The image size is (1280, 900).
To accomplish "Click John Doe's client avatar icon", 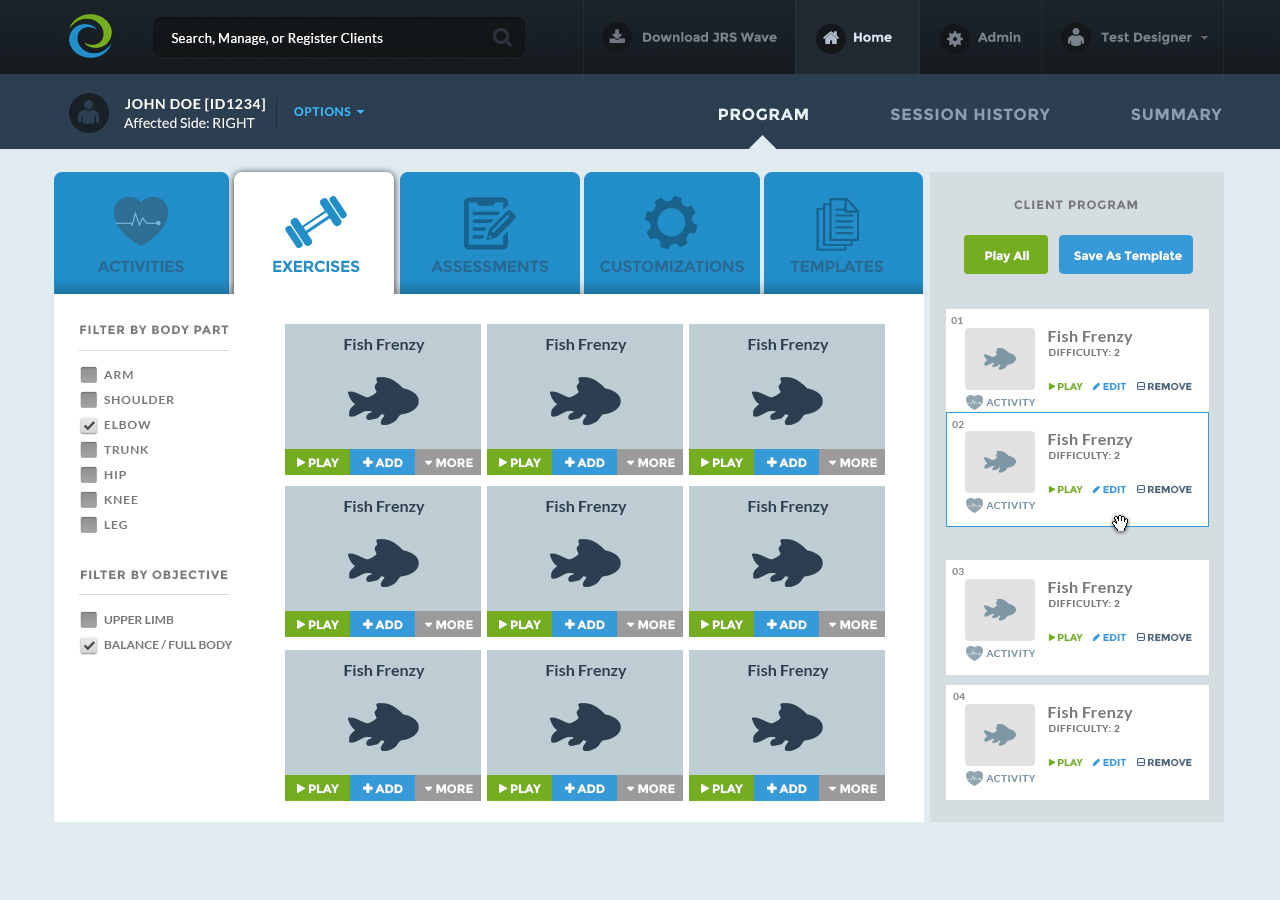I will click(x=89, y=113).
